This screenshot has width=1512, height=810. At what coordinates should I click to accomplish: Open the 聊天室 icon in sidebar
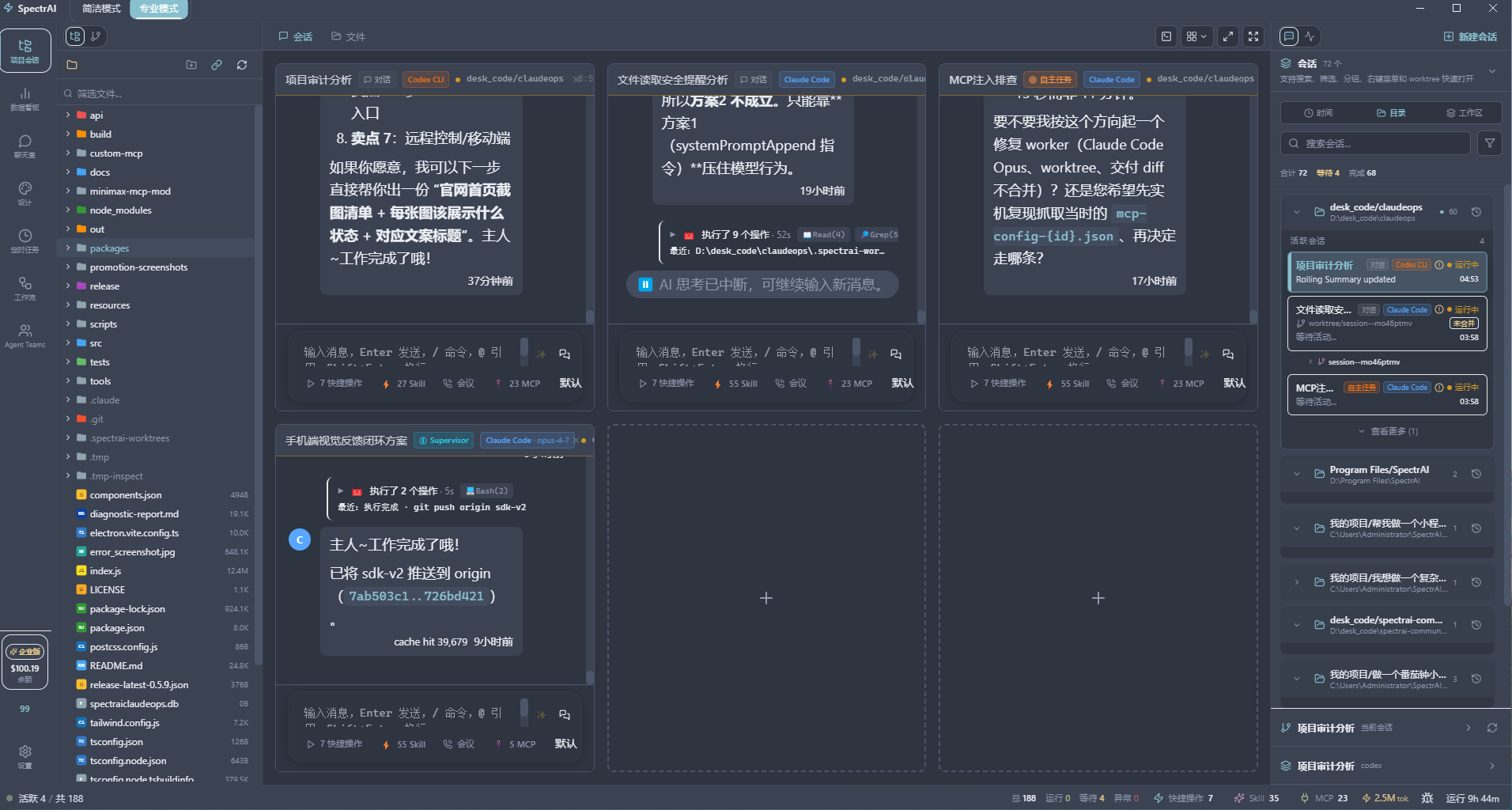[25, 146]
